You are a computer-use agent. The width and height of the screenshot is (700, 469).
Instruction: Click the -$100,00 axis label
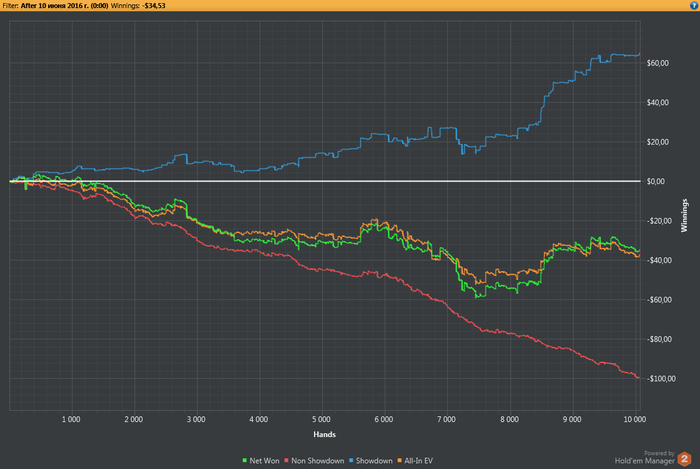click(660, 379)
